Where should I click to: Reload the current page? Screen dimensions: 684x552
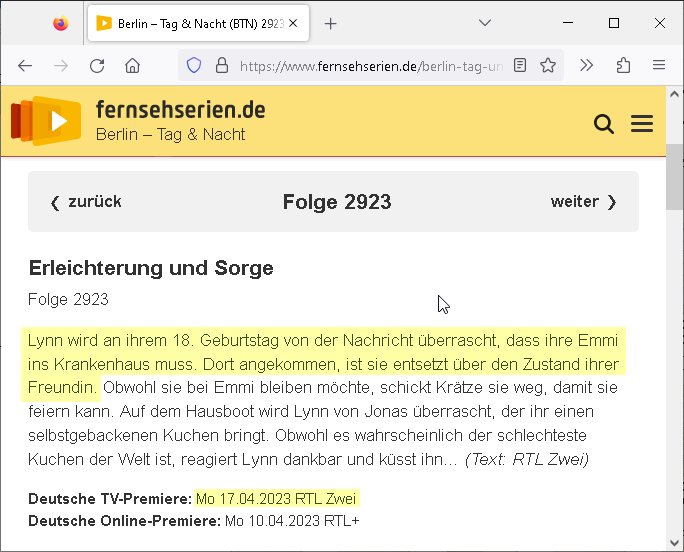[97, 66]
